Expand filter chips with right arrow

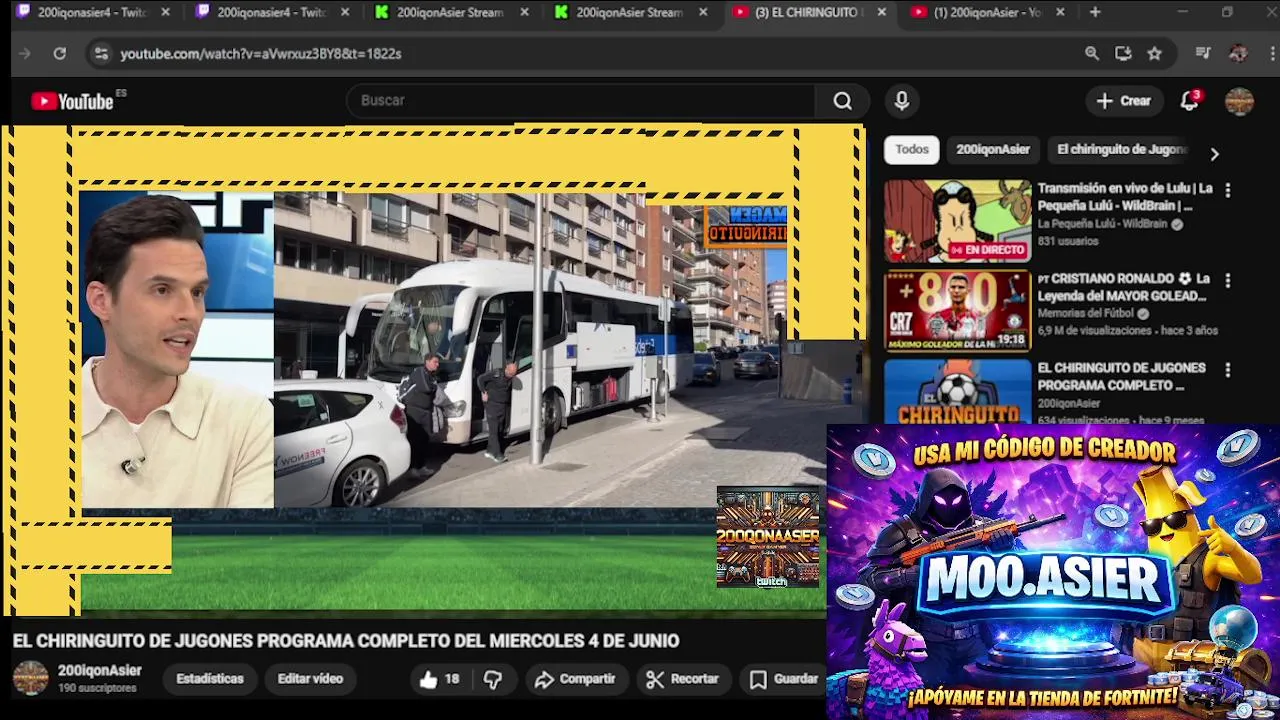[1214, 154]
